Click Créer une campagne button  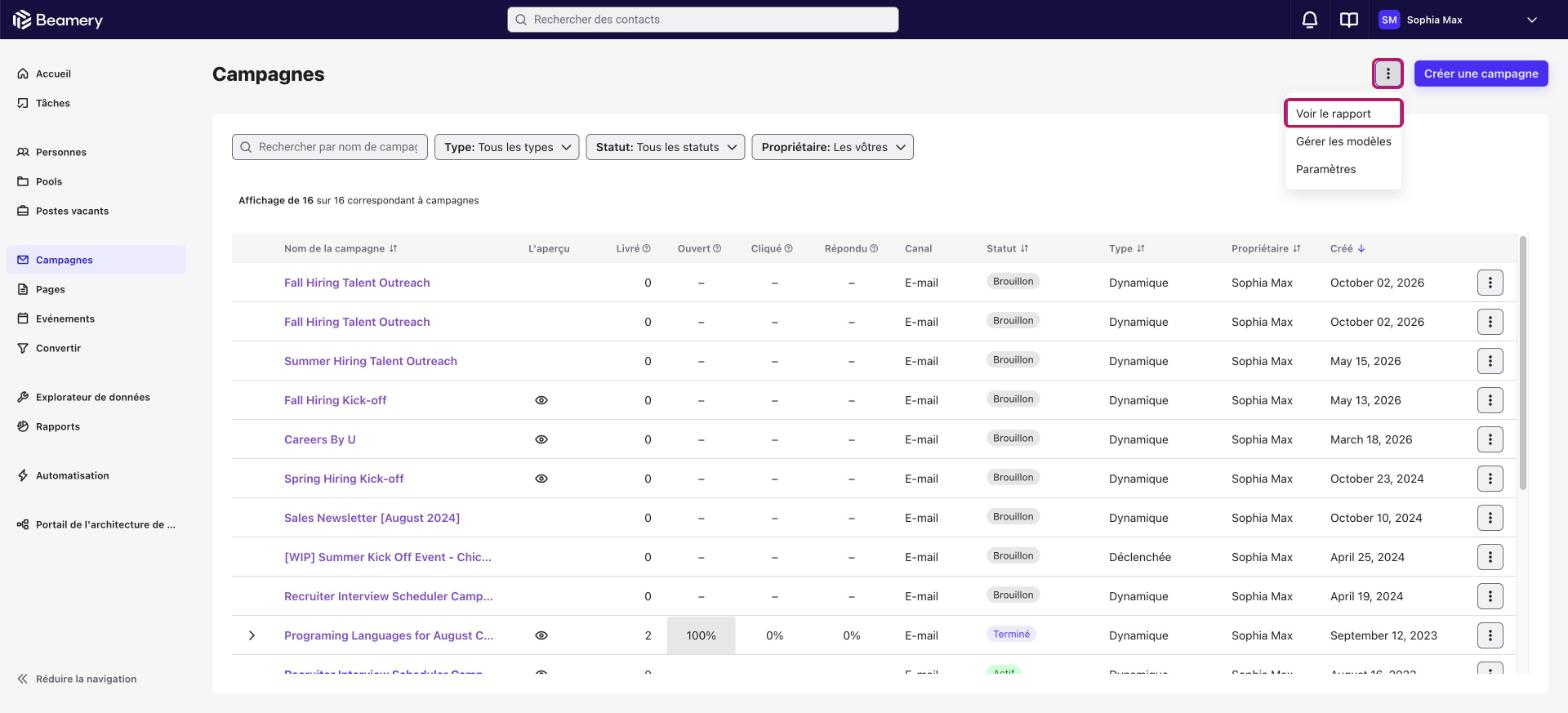[1481, 74]
